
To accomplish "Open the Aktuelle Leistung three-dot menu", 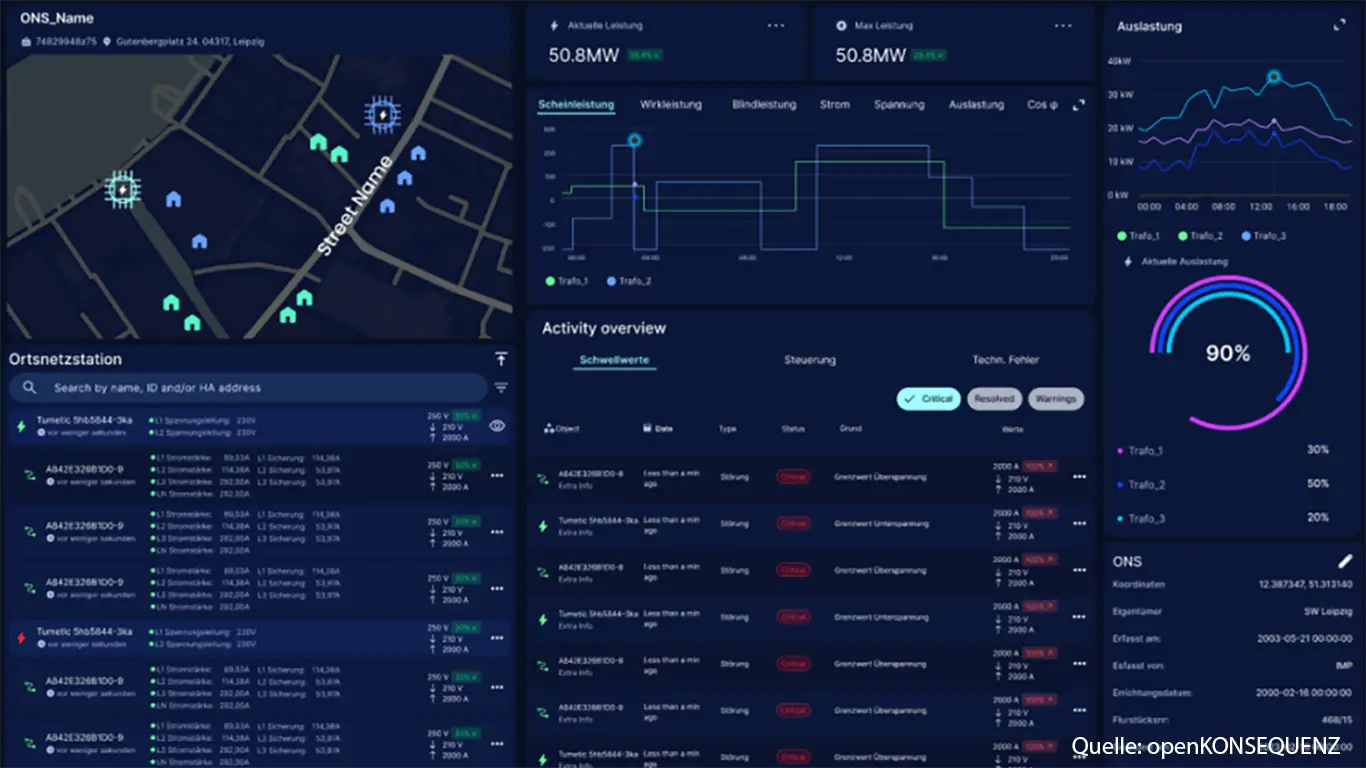I will [x=776, y=26].
